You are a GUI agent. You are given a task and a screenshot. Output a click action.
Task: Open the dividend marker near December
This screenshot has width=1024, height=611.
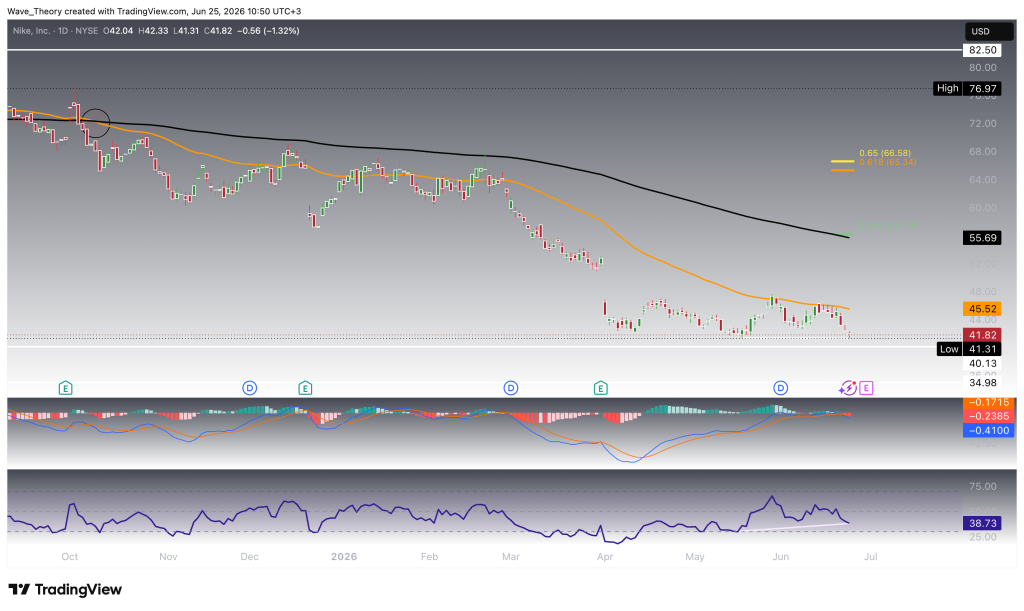pyautogui.click(x=249, y=388)
